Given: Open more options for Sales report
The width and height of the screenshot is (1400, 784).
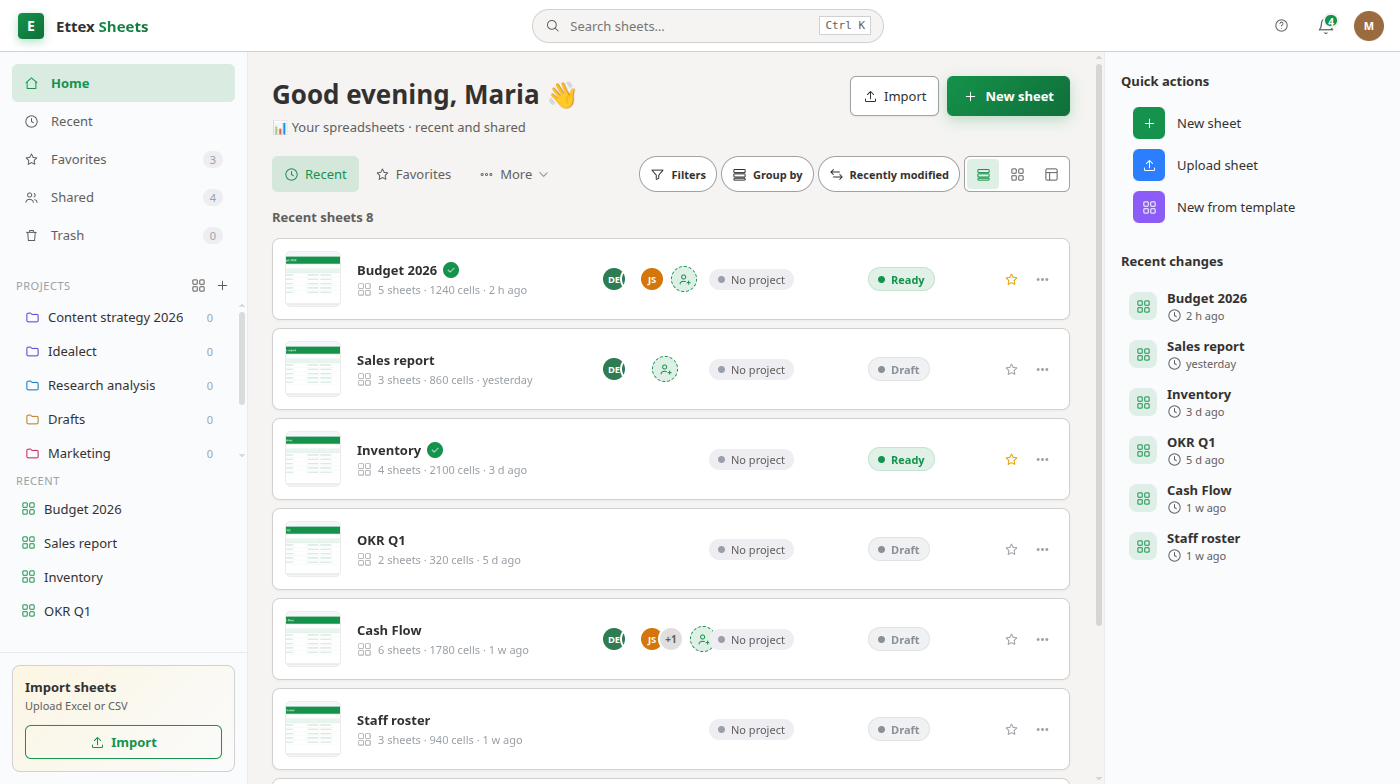Looking at the screenshot, I should (1043, 370).
